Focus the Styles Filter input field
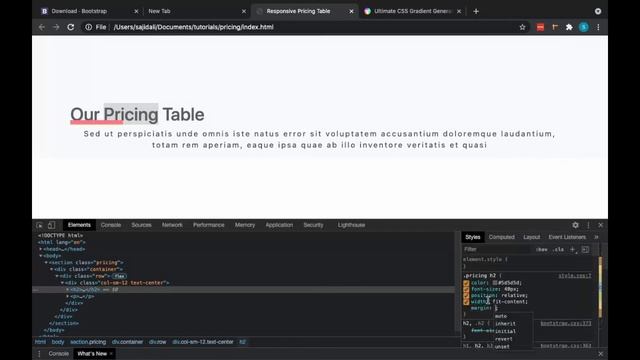 pos(497,249)
